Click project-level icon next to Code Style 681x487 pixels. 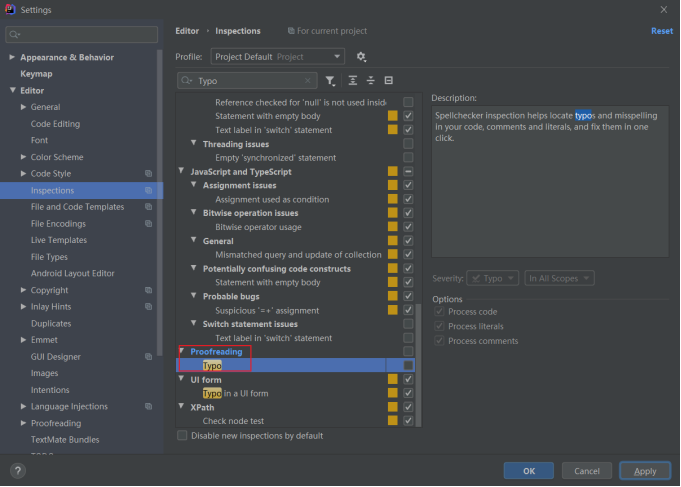pos(149,173)
